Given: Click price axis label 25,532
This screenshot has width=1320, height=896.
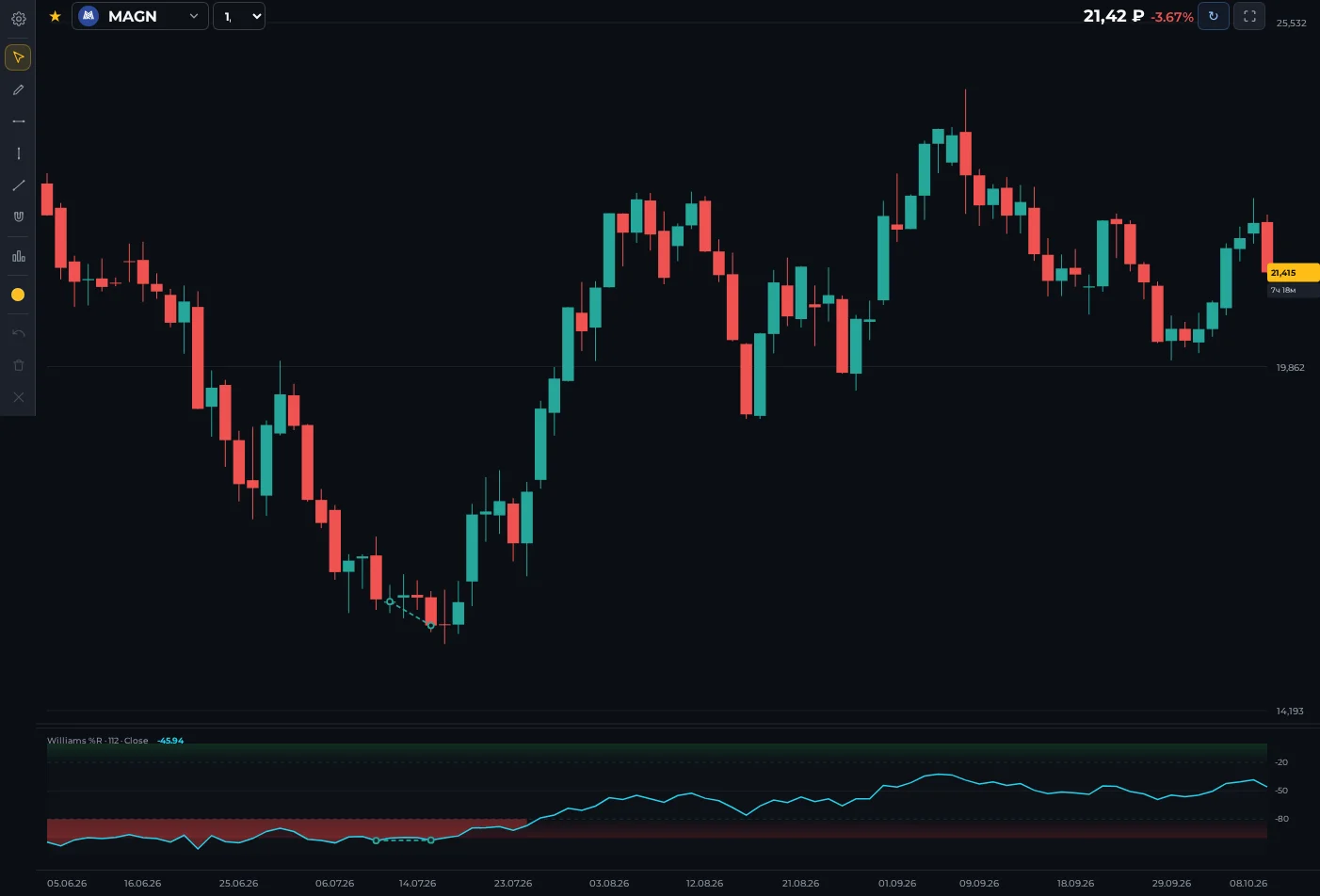Looking at the screenshot, I should click(x=1291, y=23).
